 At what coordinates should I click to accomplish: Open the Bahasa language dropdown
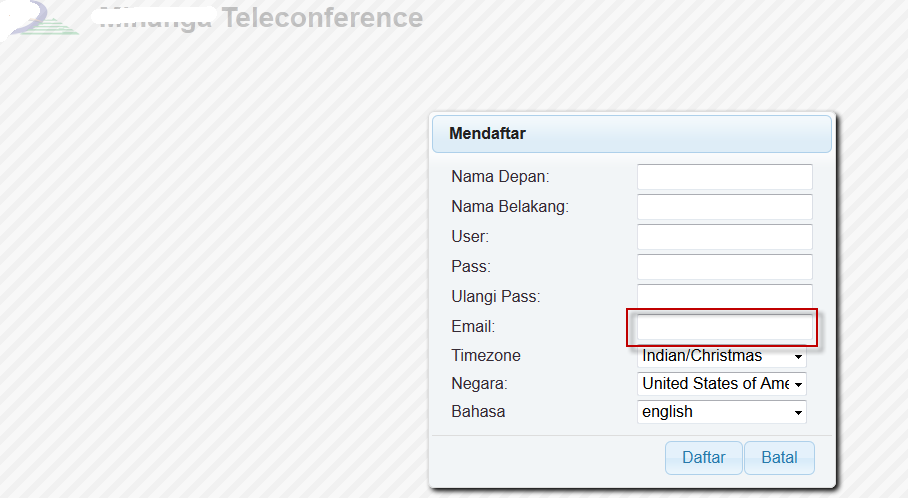[x=722, y=412]
